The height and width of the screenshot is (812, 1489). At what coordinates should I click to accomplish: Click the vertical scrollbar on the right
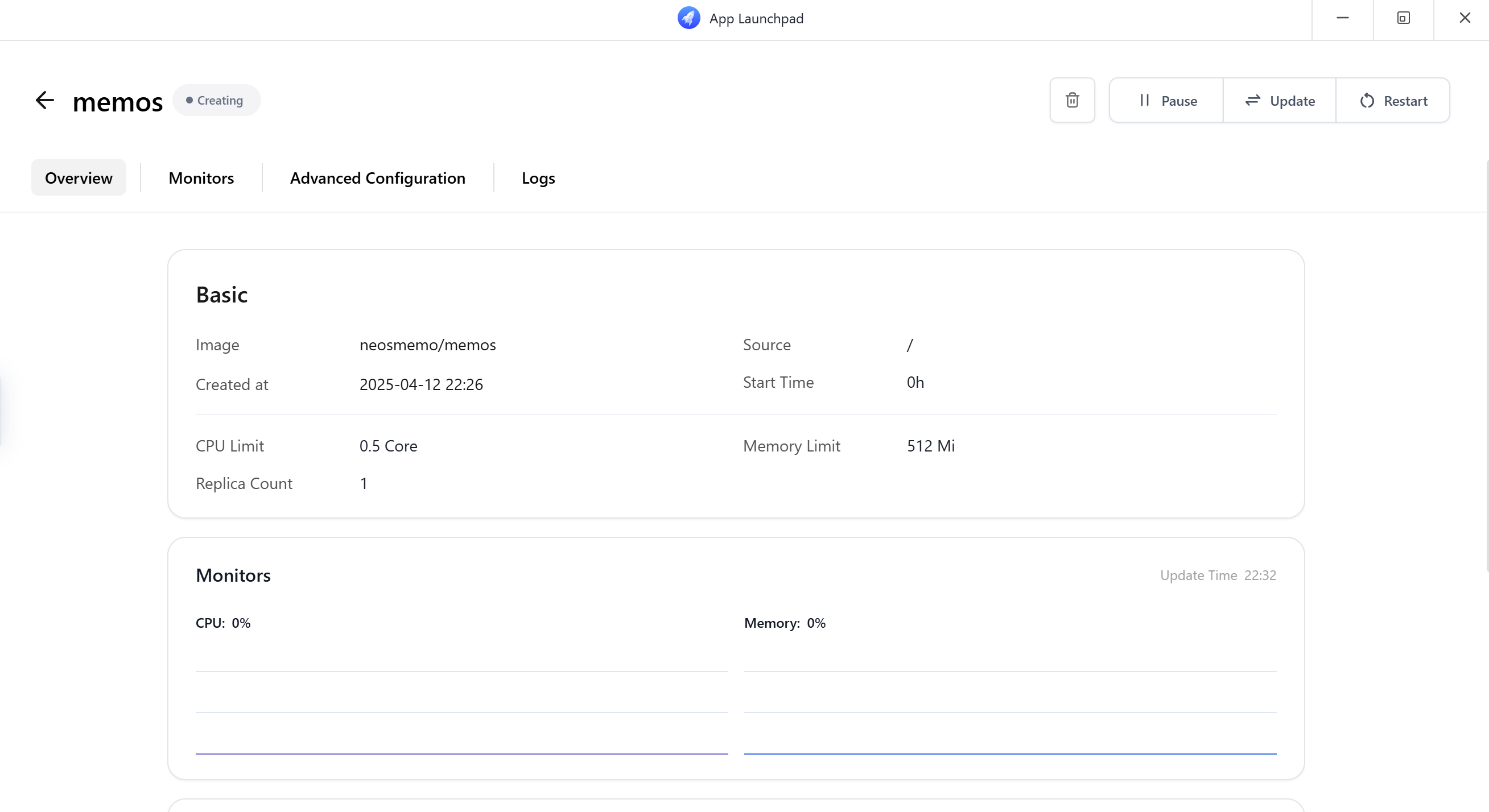1486,366
